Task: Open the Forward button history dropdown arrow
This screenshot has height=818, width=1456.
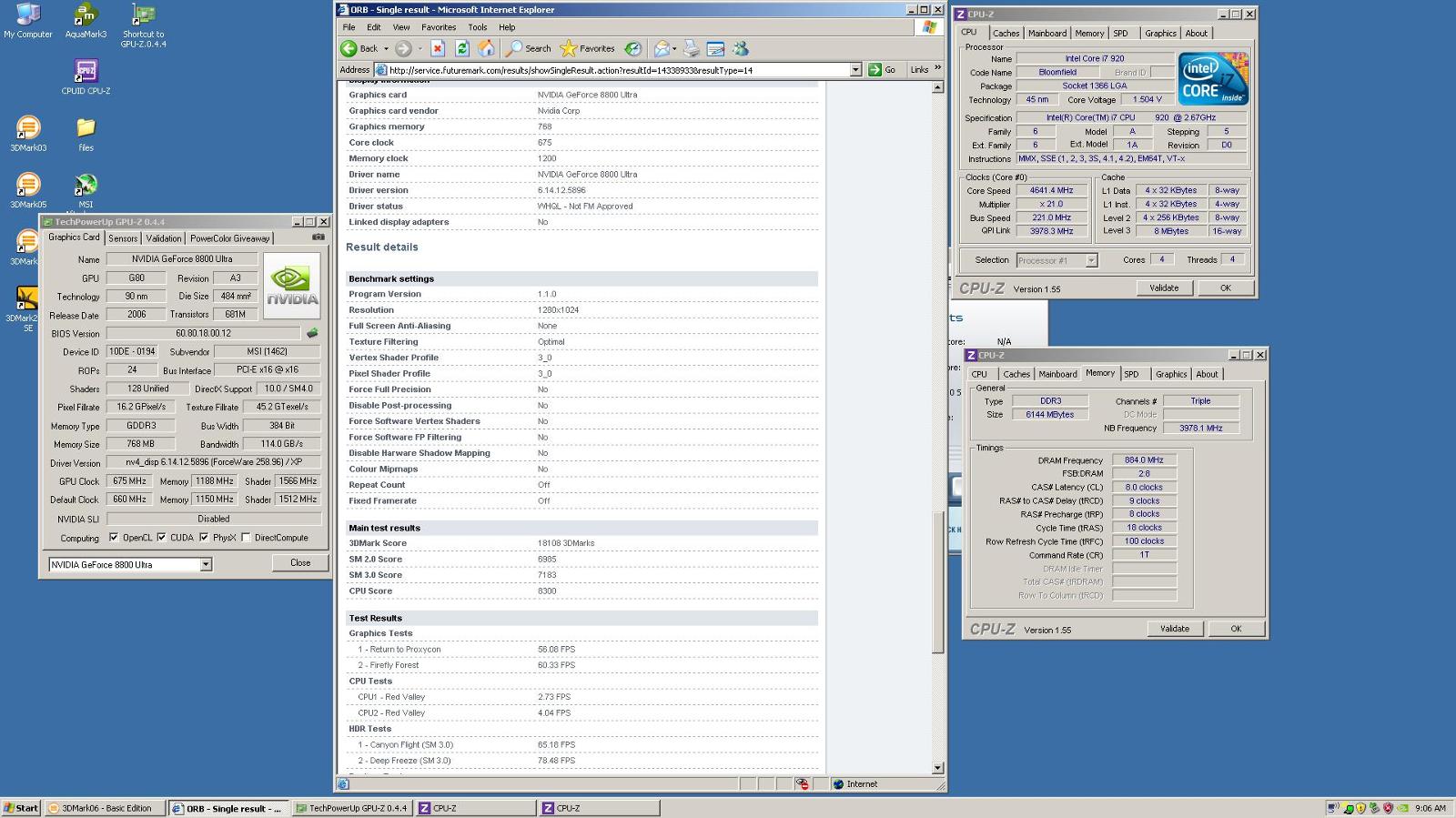Action: (x=420, y=49)
